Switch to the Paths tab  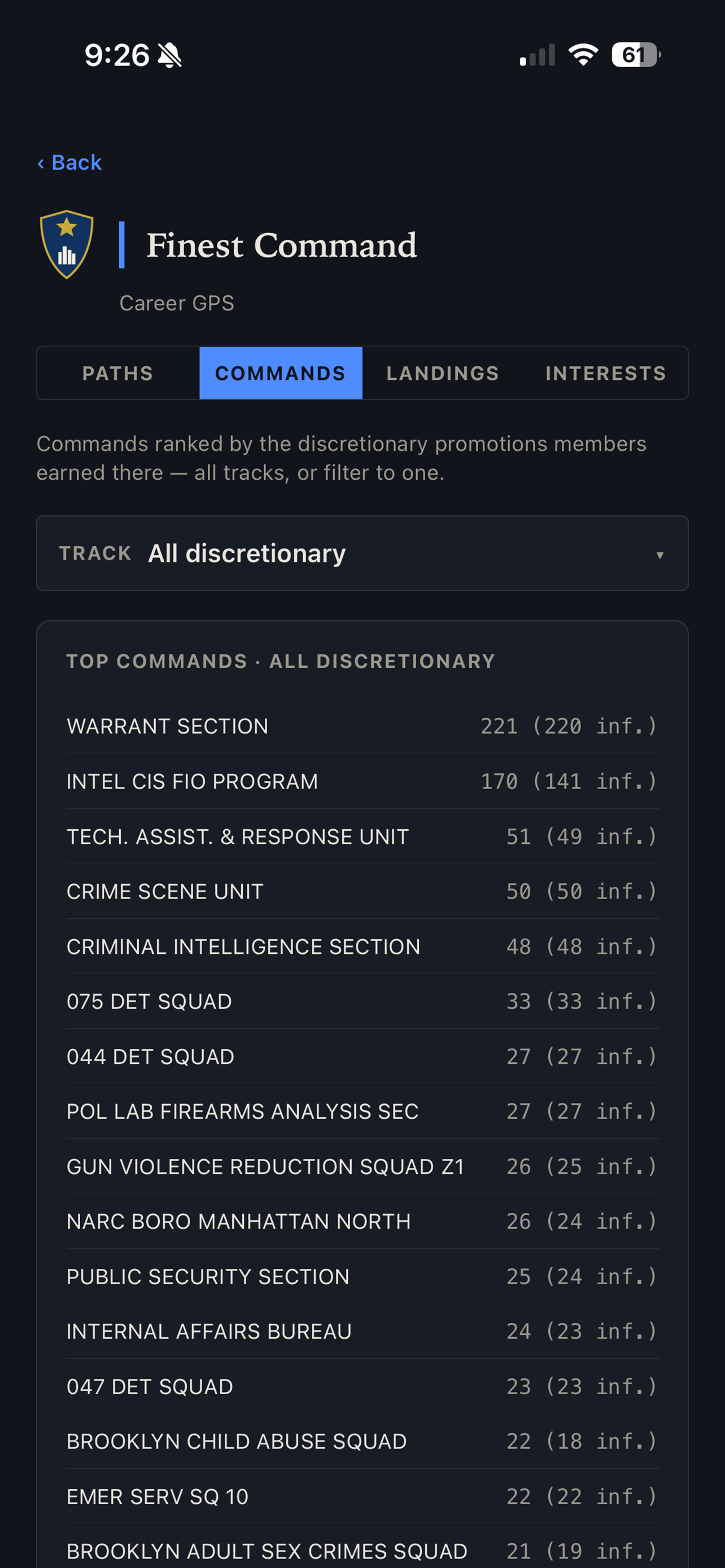pyautogui.click(x=118, y=373)
